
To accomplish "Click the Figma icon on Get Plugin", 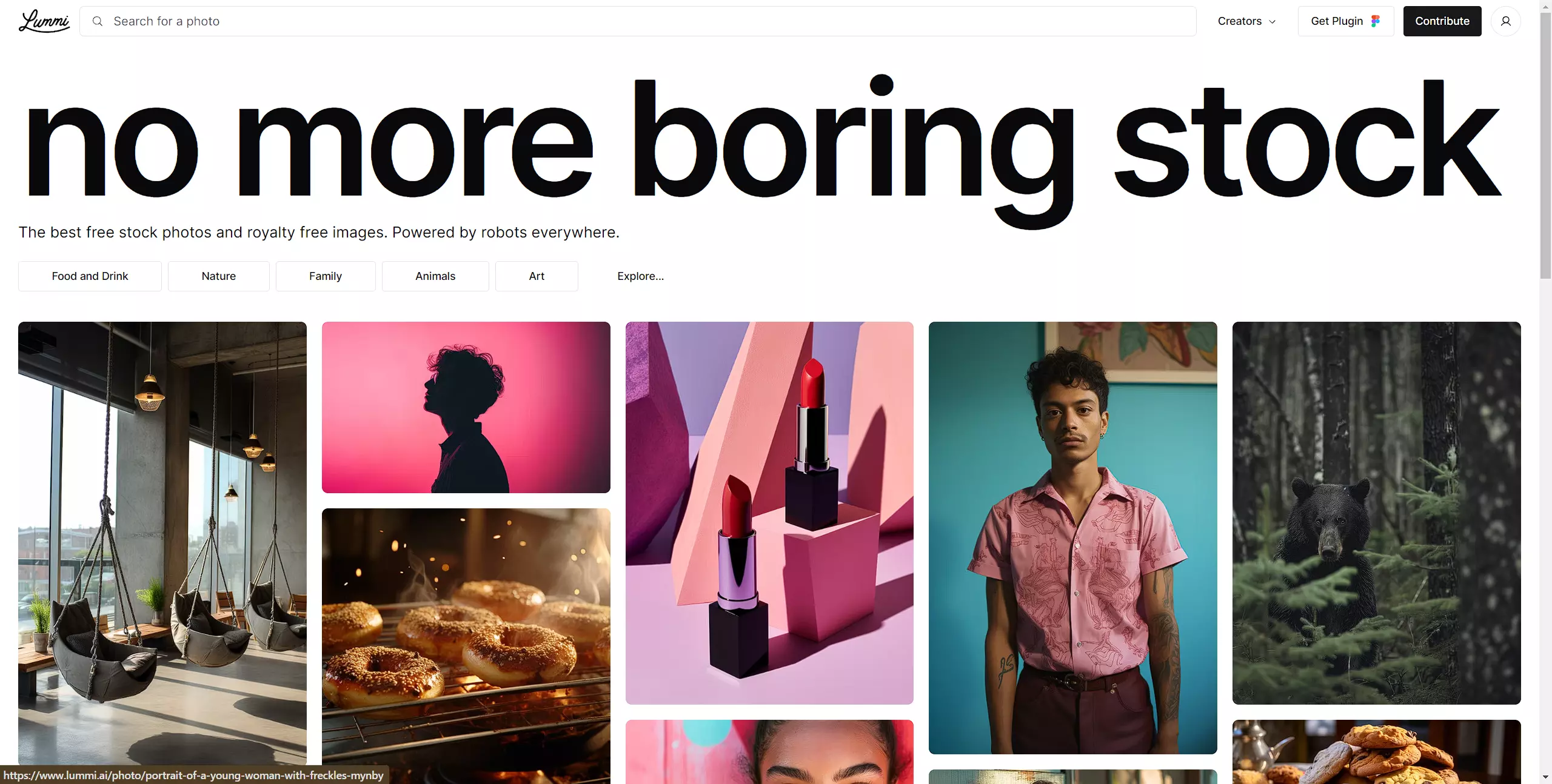I will point(1376,21).
